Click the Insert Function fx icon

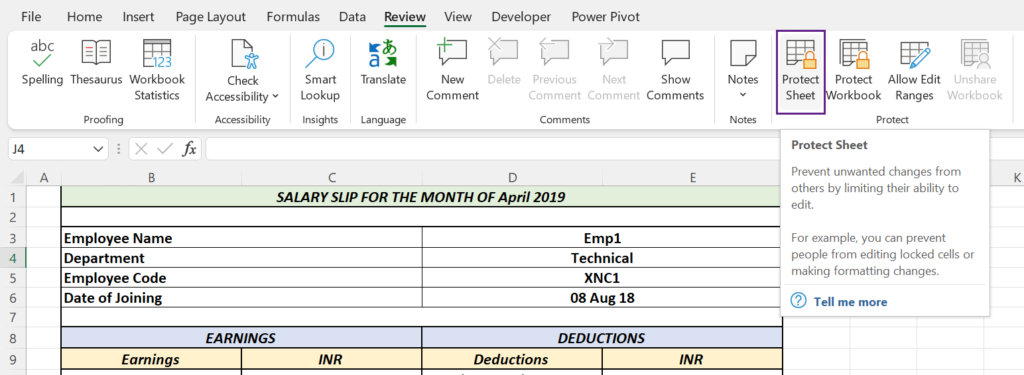pyautogui.click(x=189, y=149)
